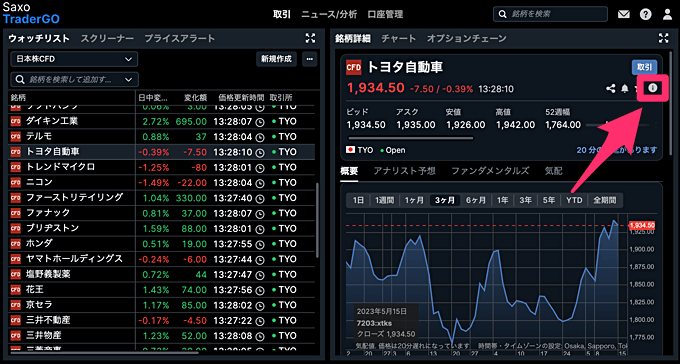The image size is (680, 364).
Task: Click the clock icon in 塩野義製薬 row
Action: pos(260,275)
